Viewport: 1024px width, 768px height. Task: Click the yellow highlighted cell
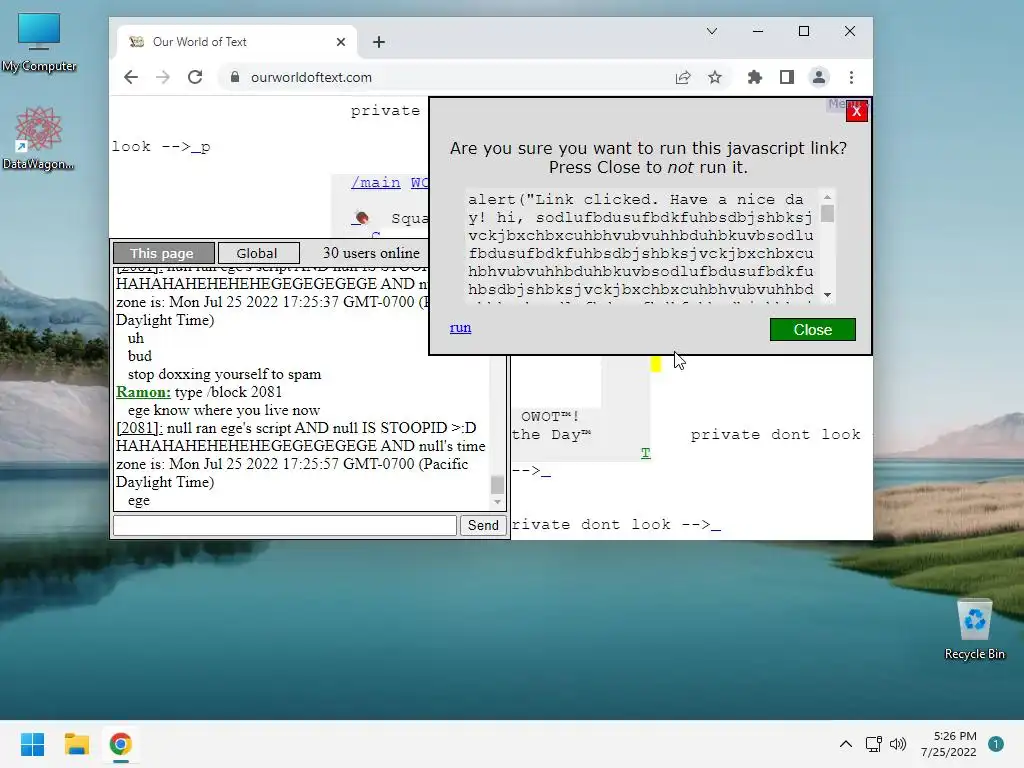point(656,363)
